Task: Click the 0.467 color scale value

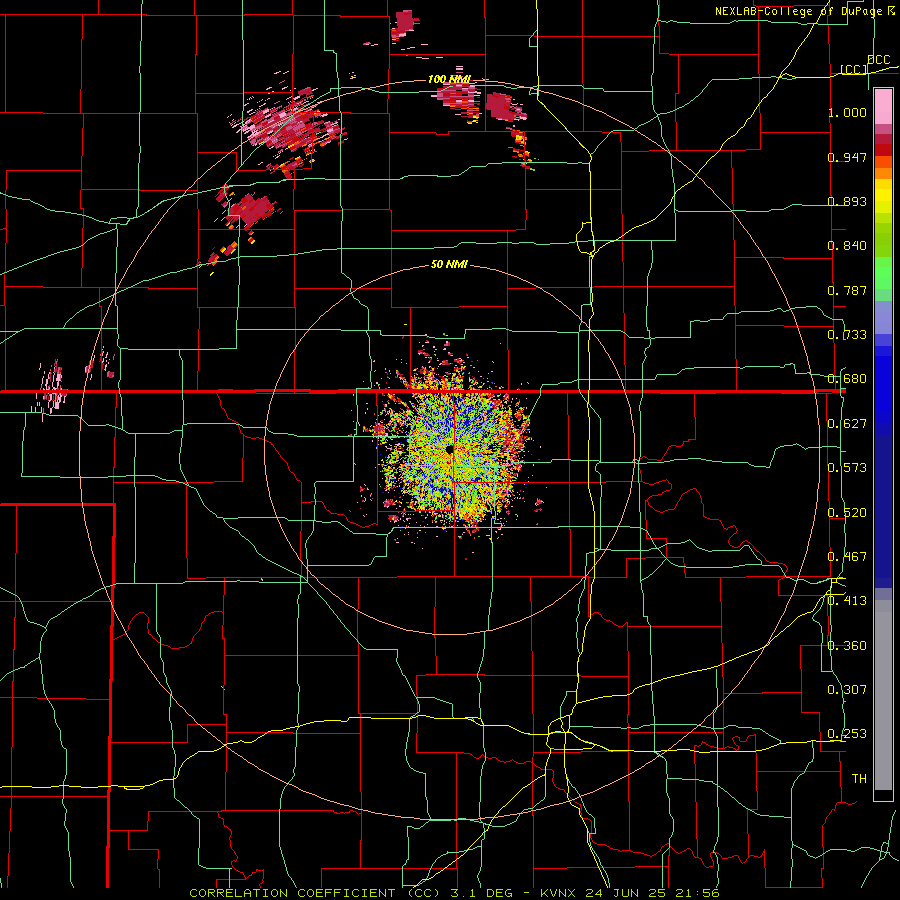Action: click(847, 557)
